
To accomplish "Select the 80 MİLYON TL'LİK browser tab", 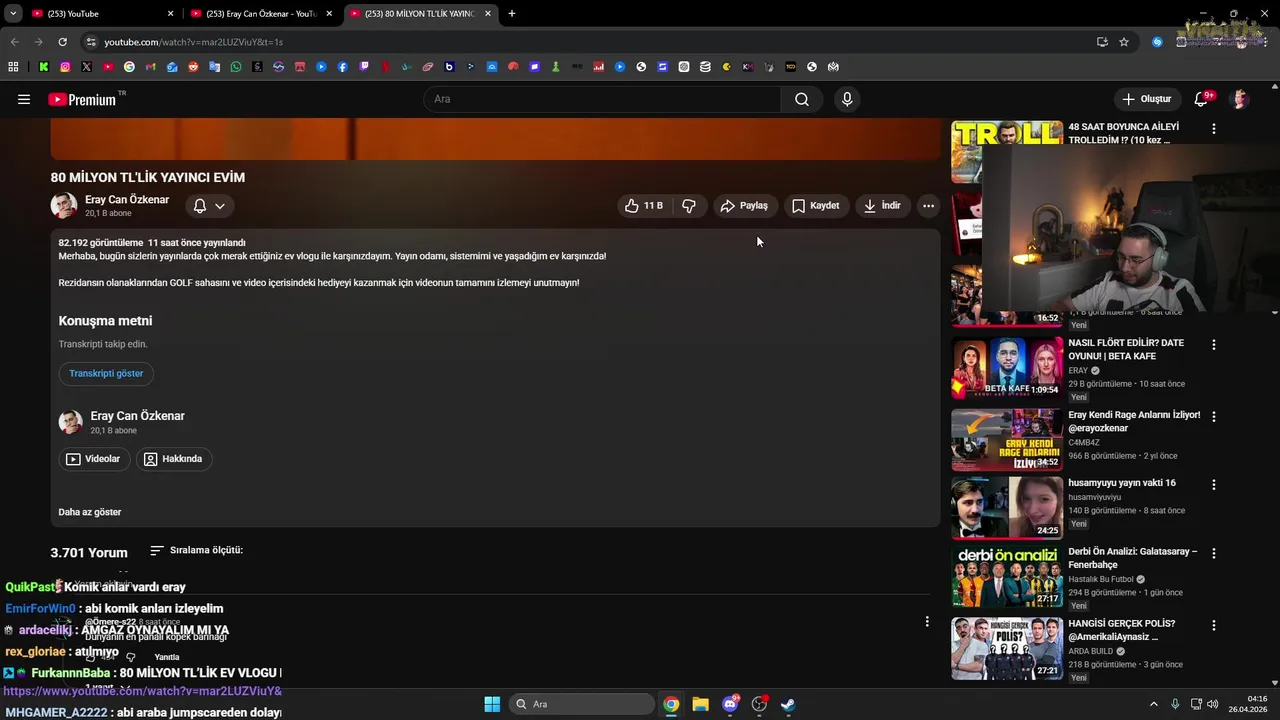I will (420, 14).
